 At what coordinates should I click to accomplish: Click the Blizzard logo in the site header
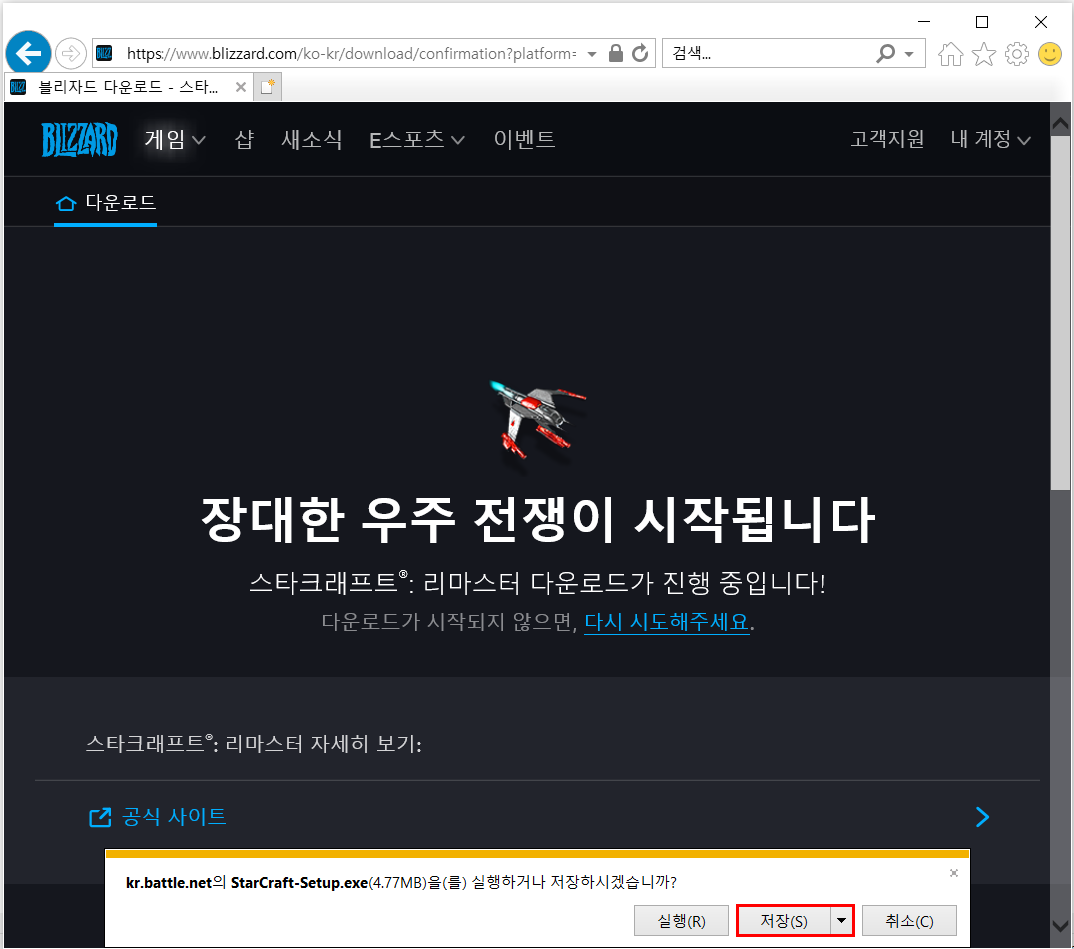click(79, 140)
